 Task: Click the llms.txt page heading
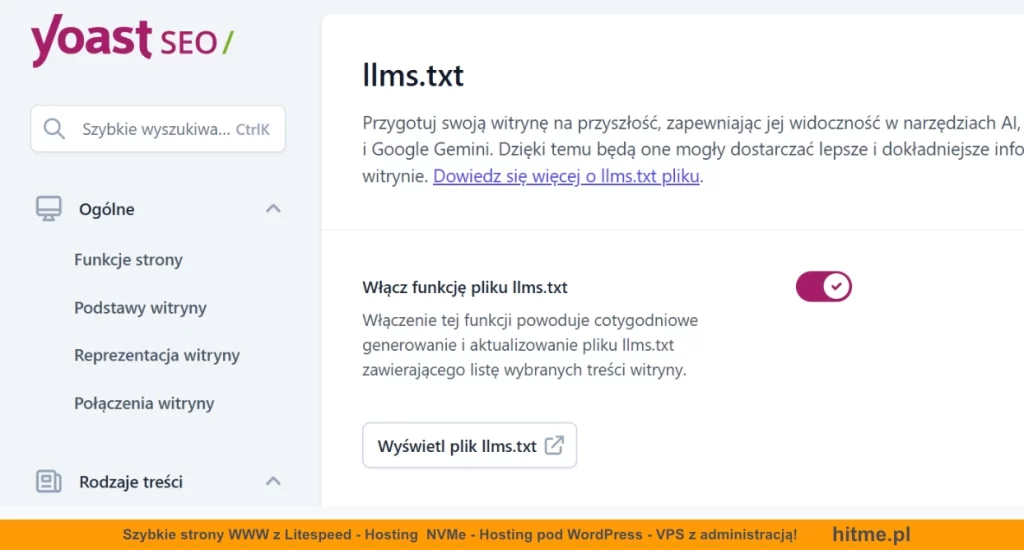(x=413, y=75)
